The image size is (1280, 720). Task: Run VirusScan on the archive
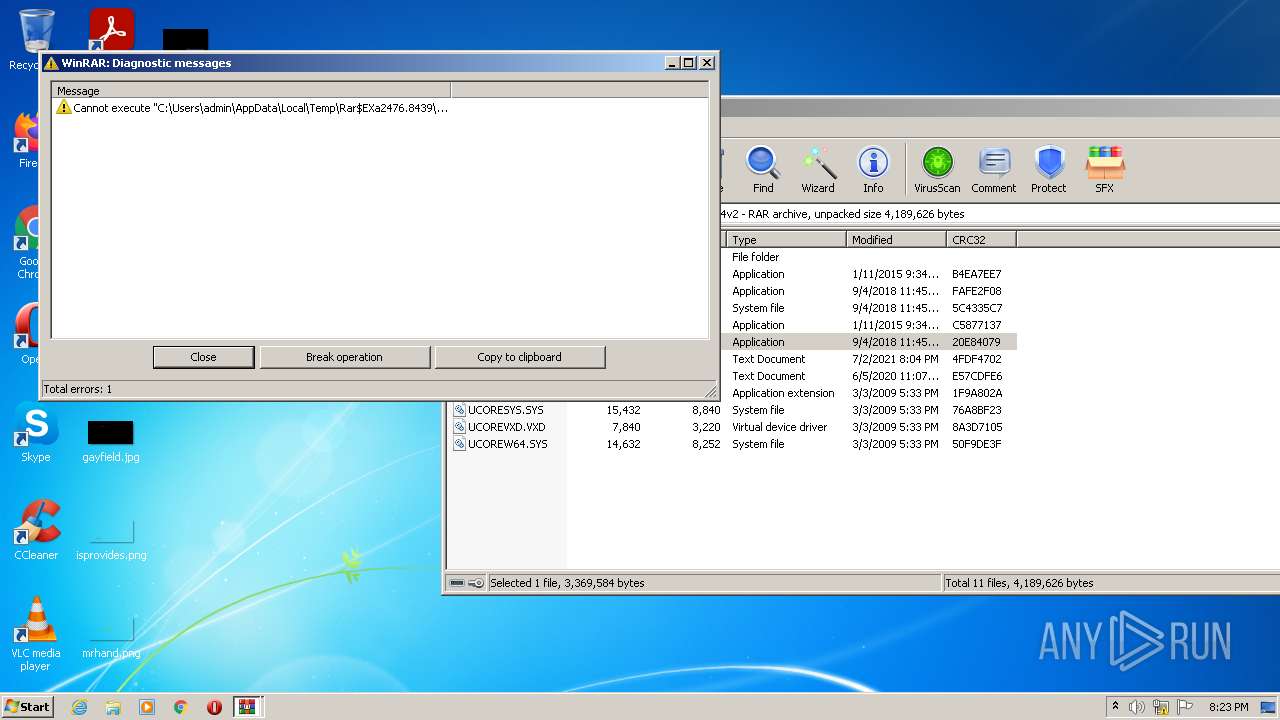click(937, 169)
